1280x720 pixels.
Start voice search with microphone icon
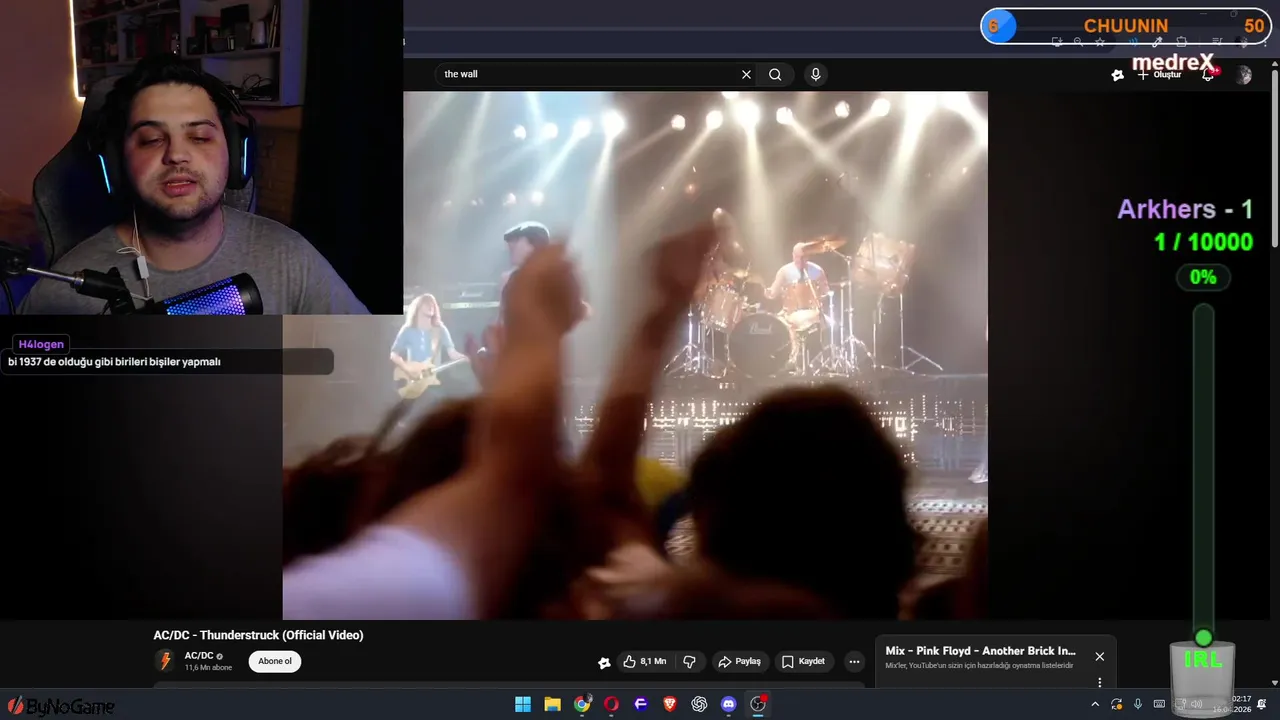(x=816, y=74)
